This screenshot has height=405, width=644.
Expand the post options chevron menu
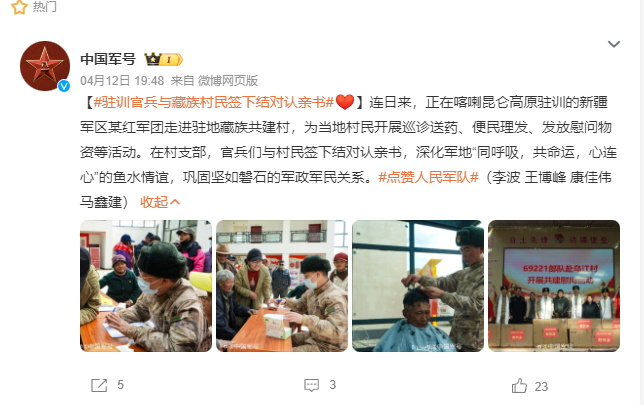614,44
